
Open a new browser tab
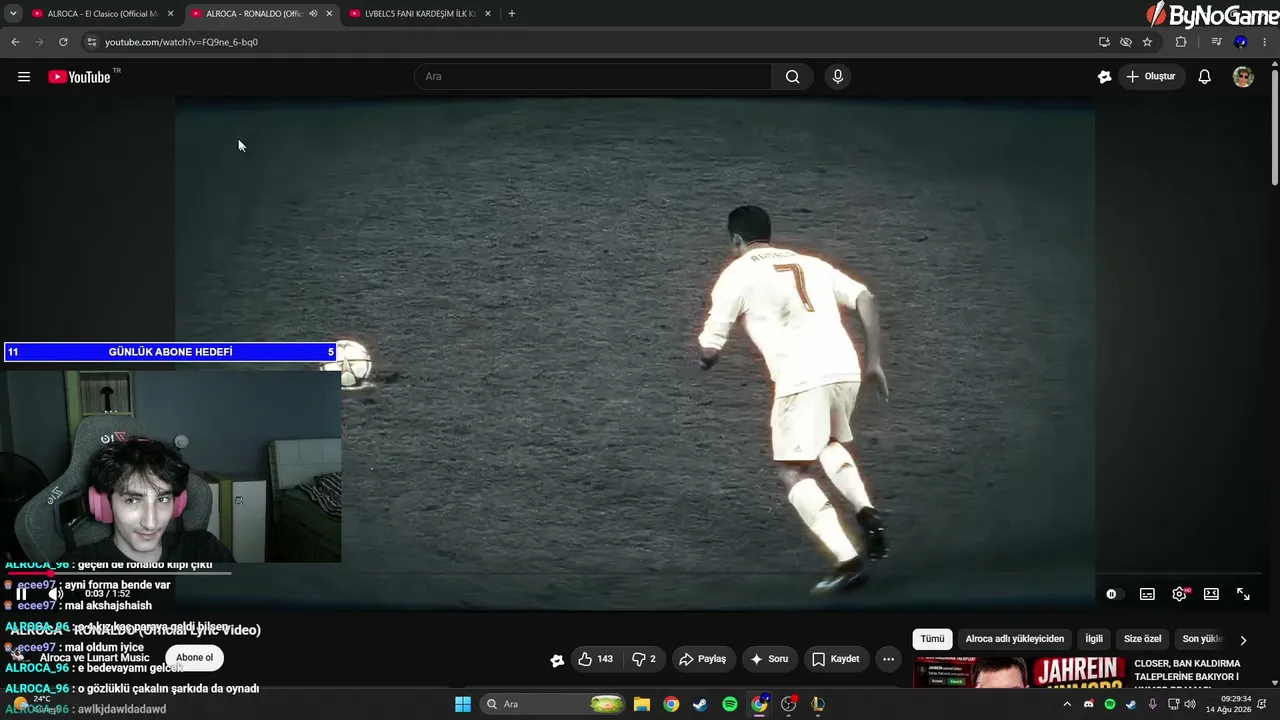coord(512,14)
